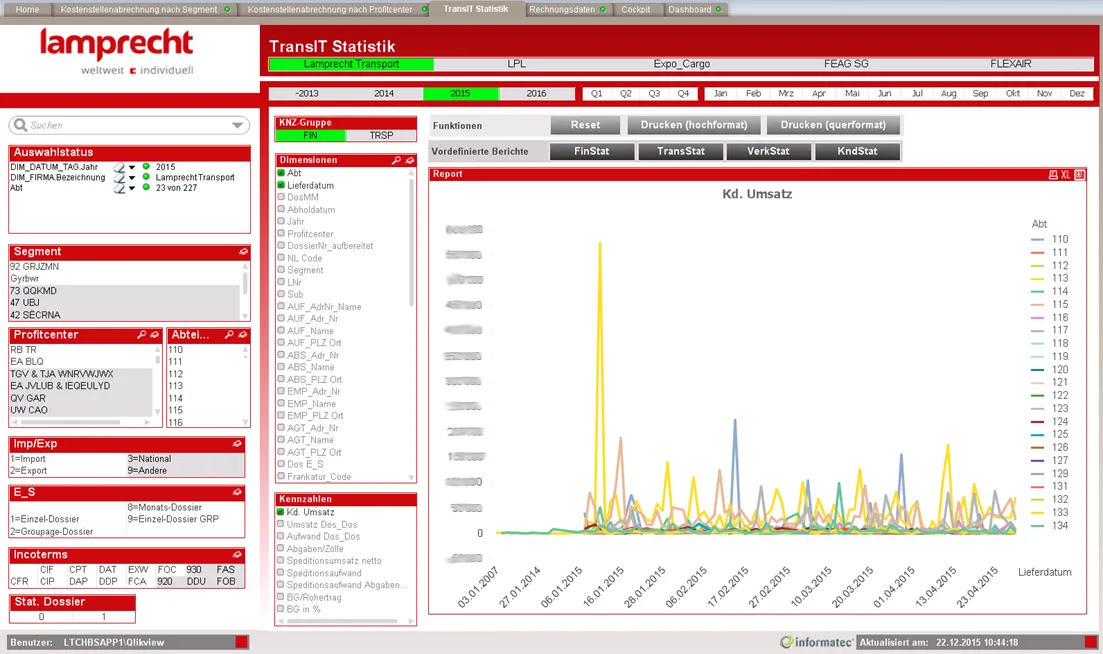
Task: Check the Profitcenter dimension checkbox
Action: 281,233
